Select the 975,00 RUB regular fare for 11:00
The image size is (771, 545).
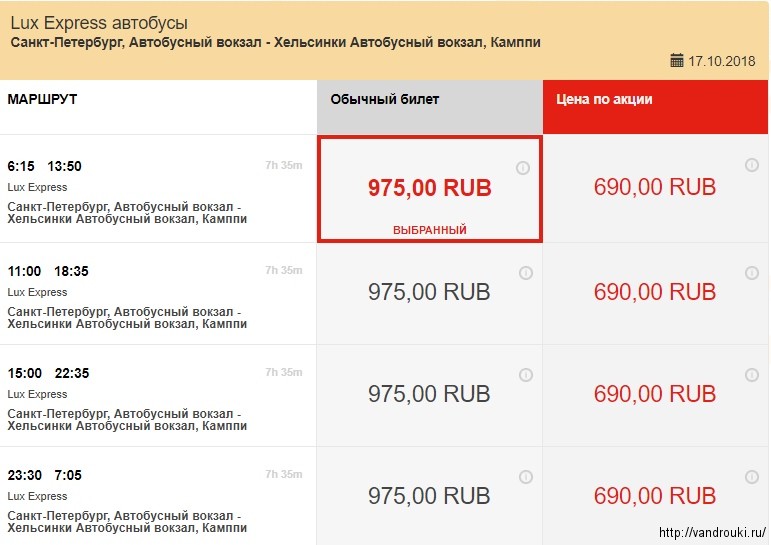pos(429,292)
